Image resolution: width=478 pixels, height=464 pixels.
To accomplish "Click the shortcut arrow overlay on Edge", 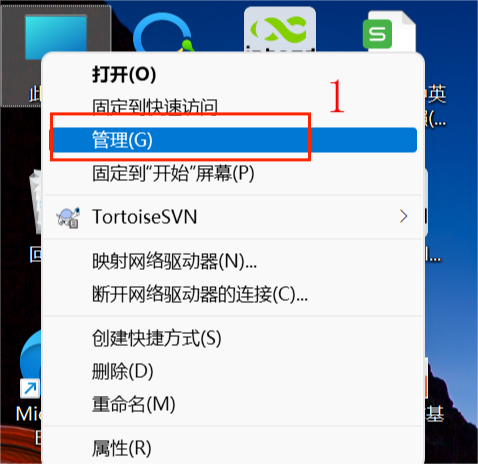I will click(30, 388).
